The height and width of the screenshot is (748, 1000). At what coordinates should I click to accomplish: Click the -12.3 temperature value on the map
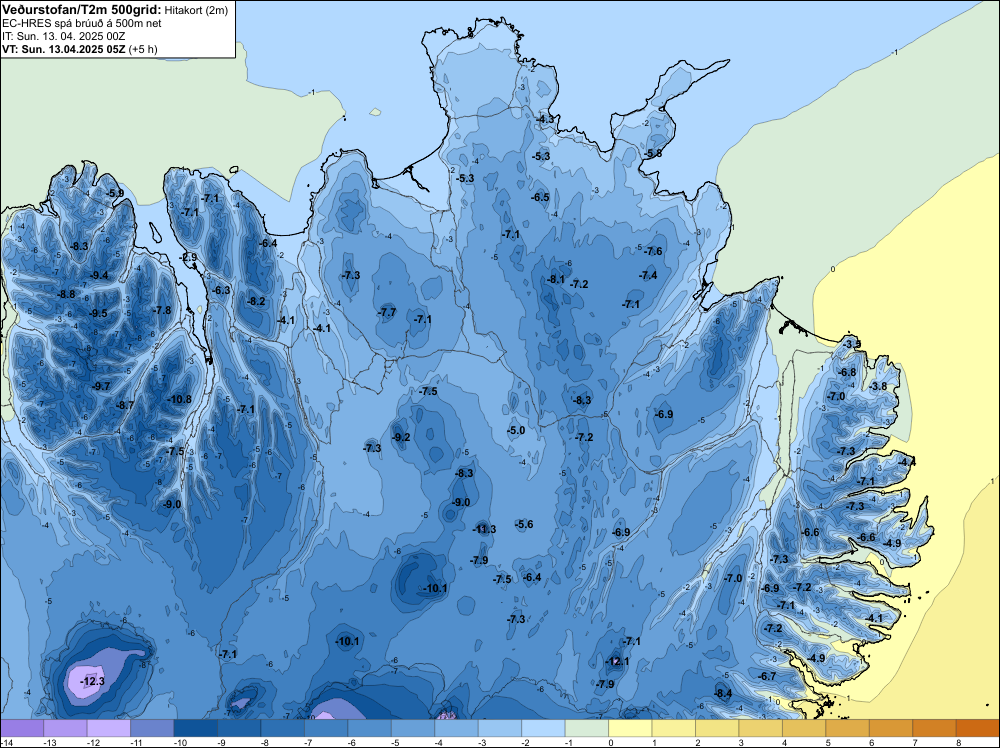point(92,682)
